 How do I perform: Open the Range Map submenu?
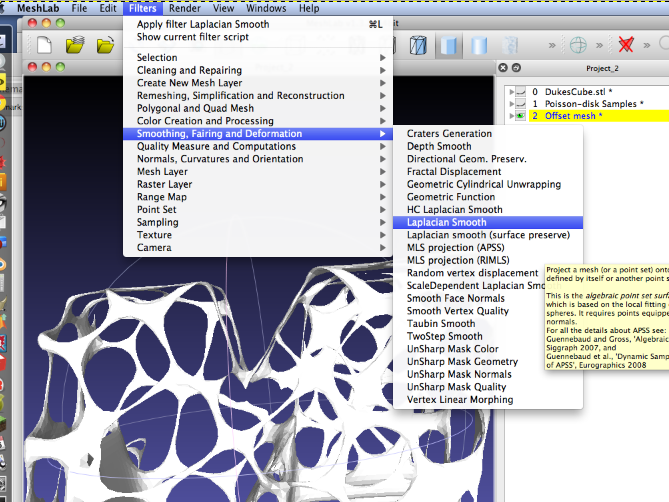click(258, 197)
